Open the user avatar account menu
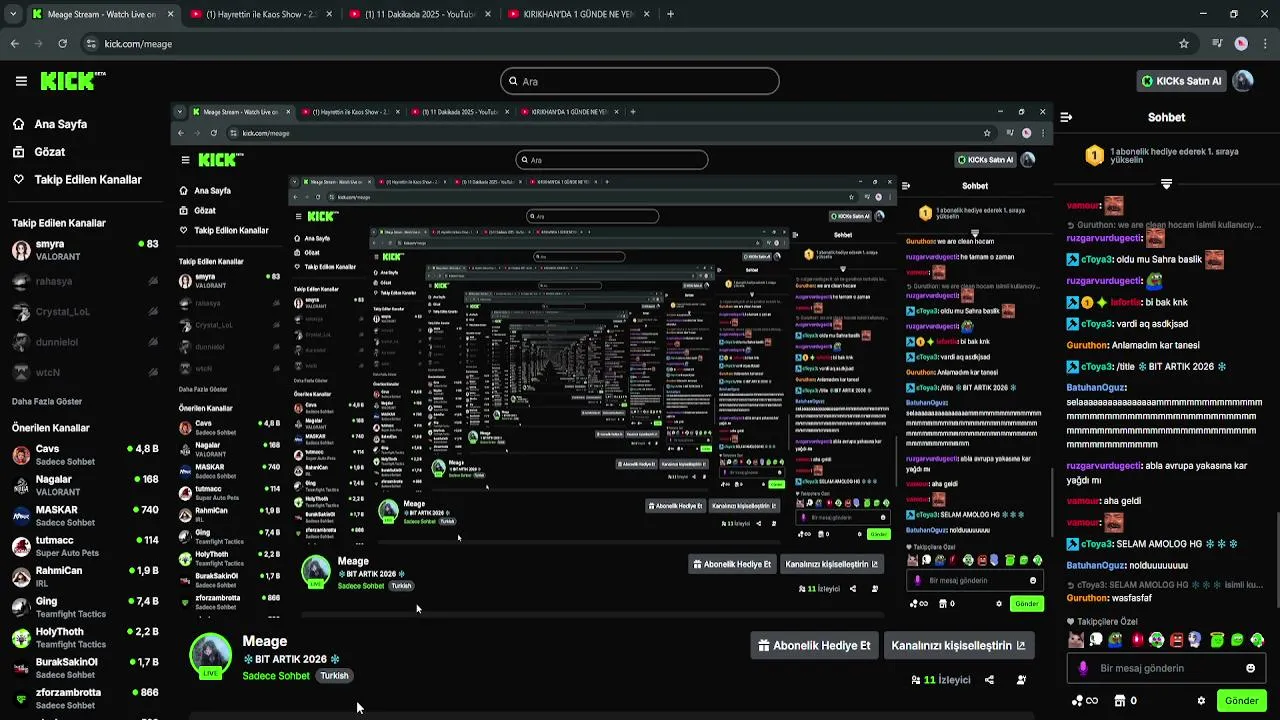 (1243, 81)
